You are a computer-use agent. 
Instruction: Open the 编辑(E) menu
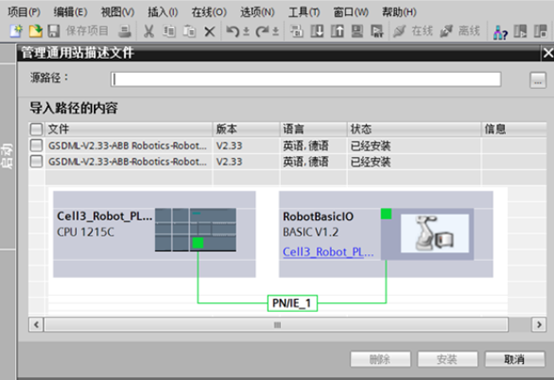(x=70, y=12)
